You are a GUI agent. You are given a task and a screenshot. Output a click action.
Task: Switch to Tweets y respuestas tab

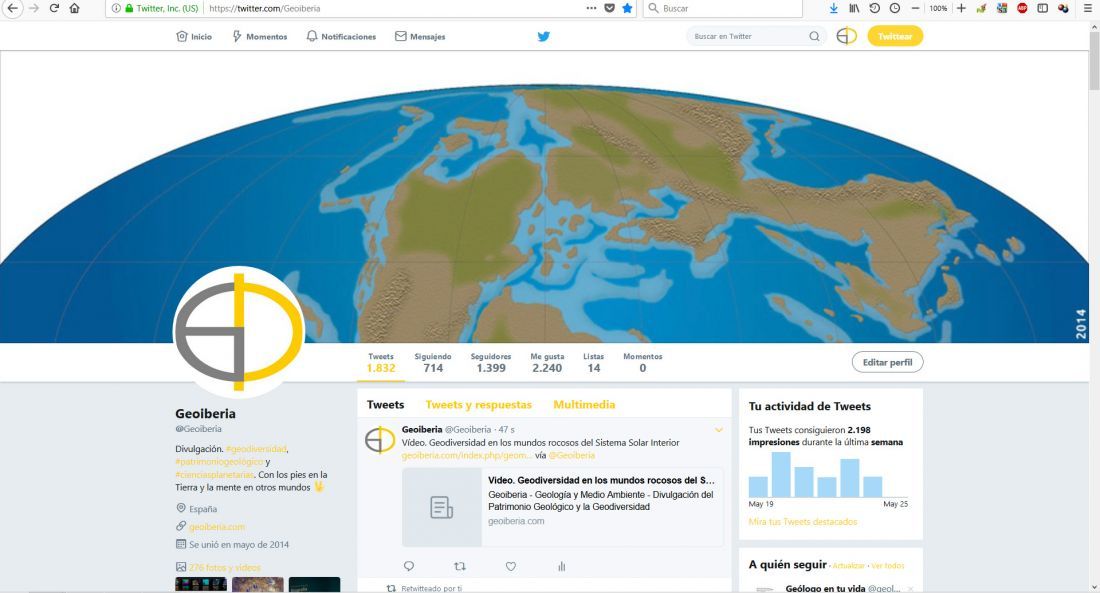tap(478, 405)
